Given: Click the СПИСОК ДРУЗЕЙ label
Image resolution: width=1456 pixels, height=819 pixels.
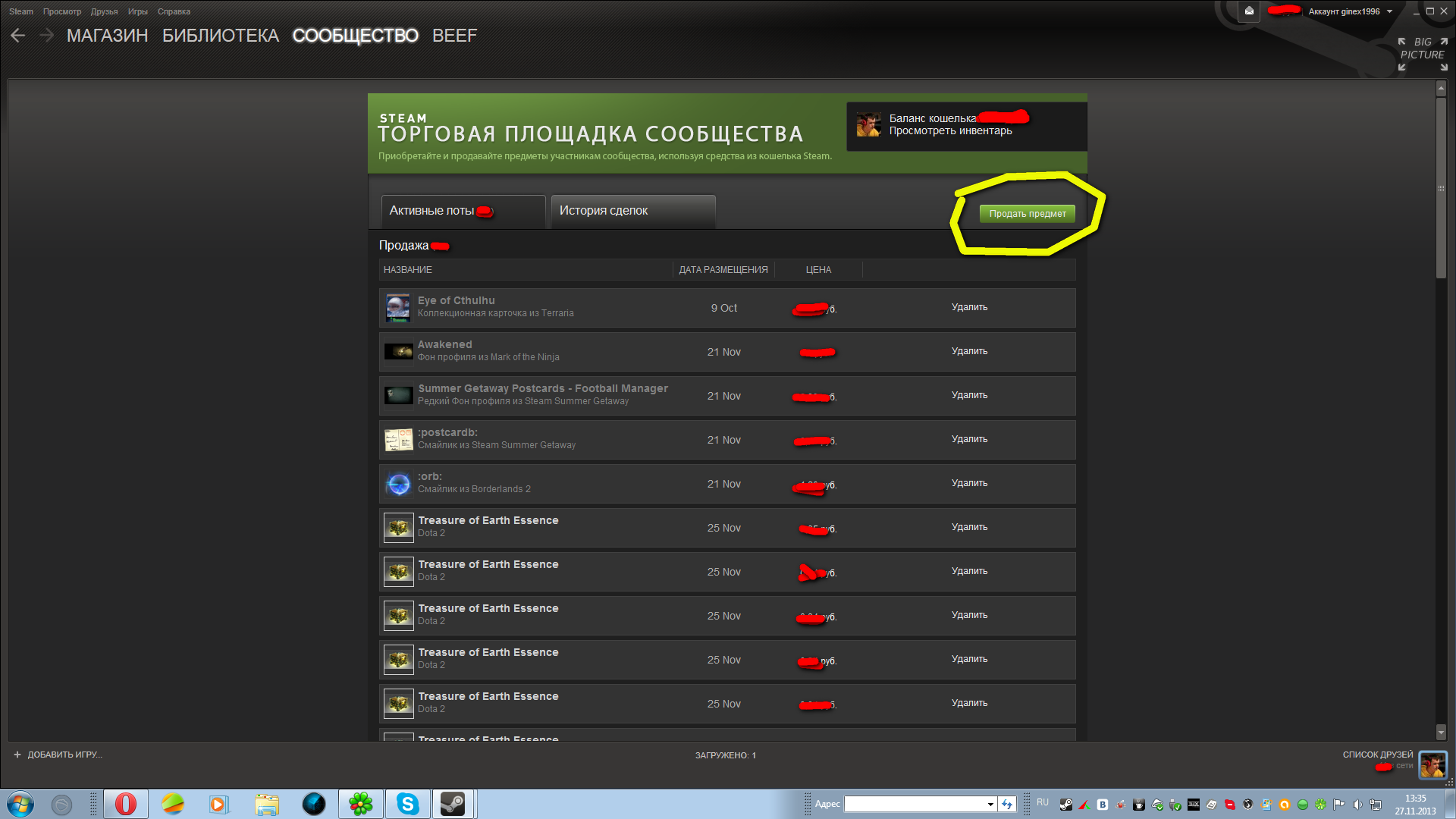Looking at the screenshot, I should [x=1377, y=755].
